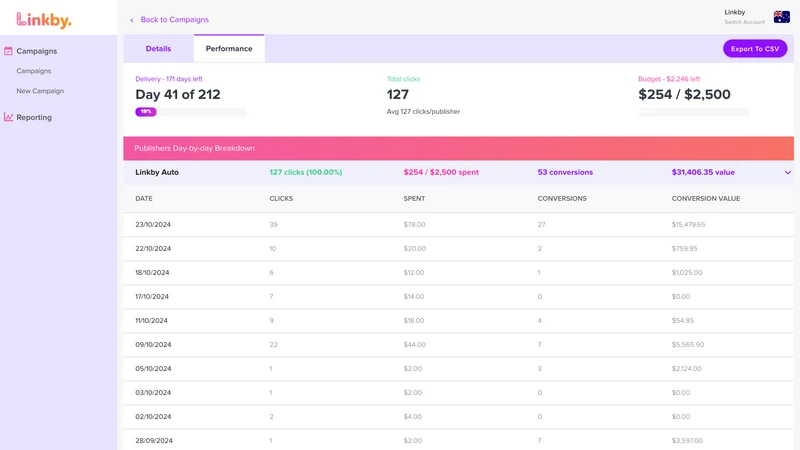Viewport: 800px width, 450px height.
Task: Go Back to Campaigns link
Action: pyautogui.click(x=174, y=19)
